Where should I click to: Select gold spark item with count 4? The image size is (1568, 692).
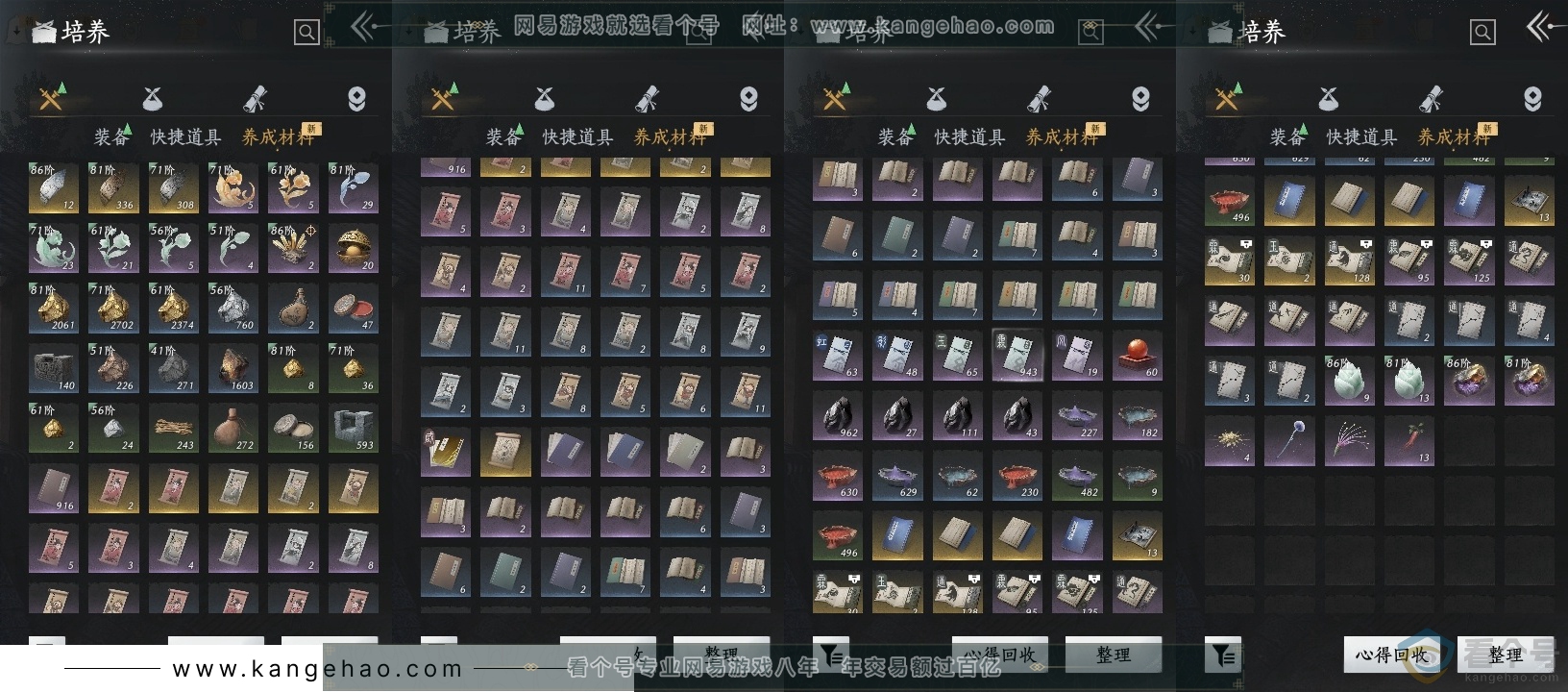pyautogui.click(x=1230, y=441)
